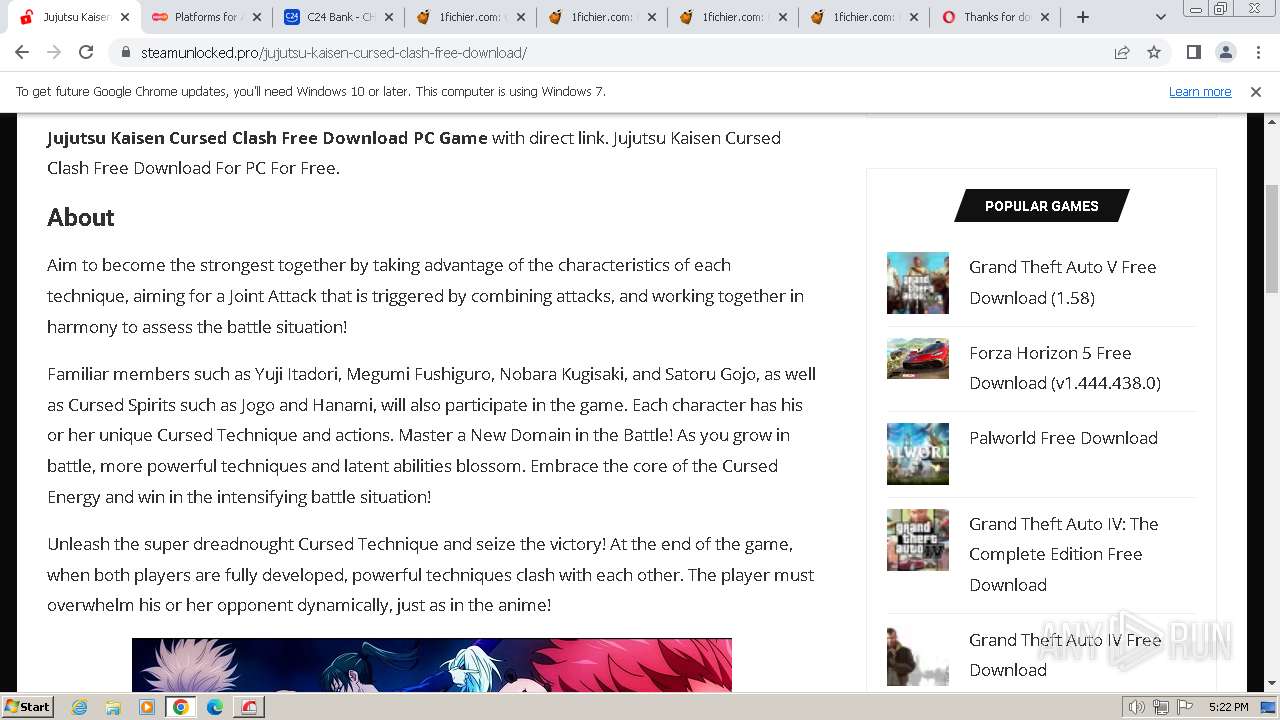
Task: Share this page icon in address bar
Action: point(1122,52)
